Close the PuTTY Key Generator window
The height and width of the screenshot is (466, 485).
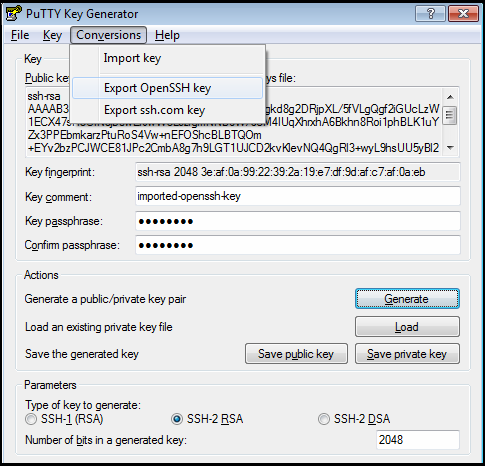click(x=463, y=14)
